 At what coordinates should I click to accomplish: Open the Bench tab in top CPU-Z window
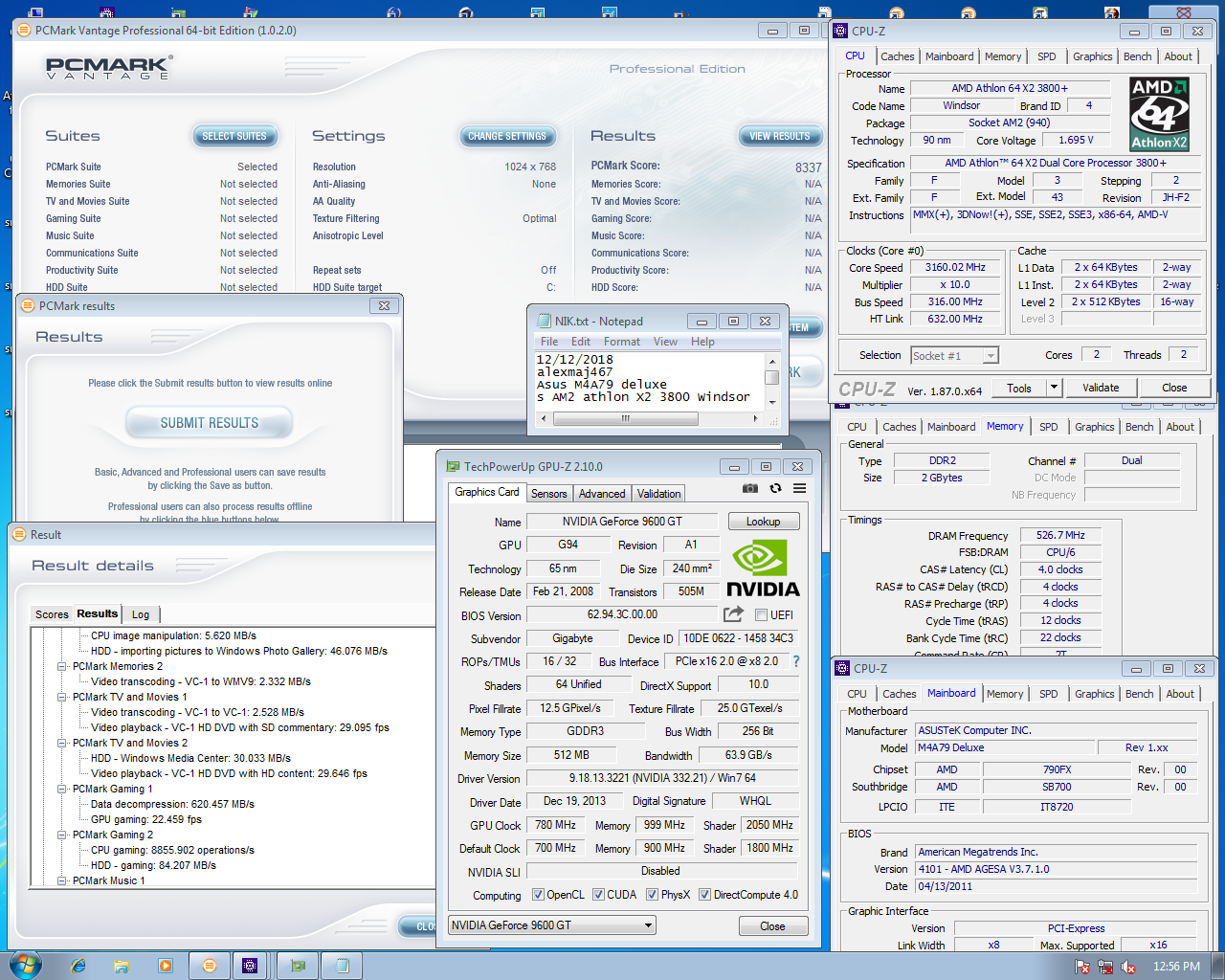click(x=1138, y=56)
